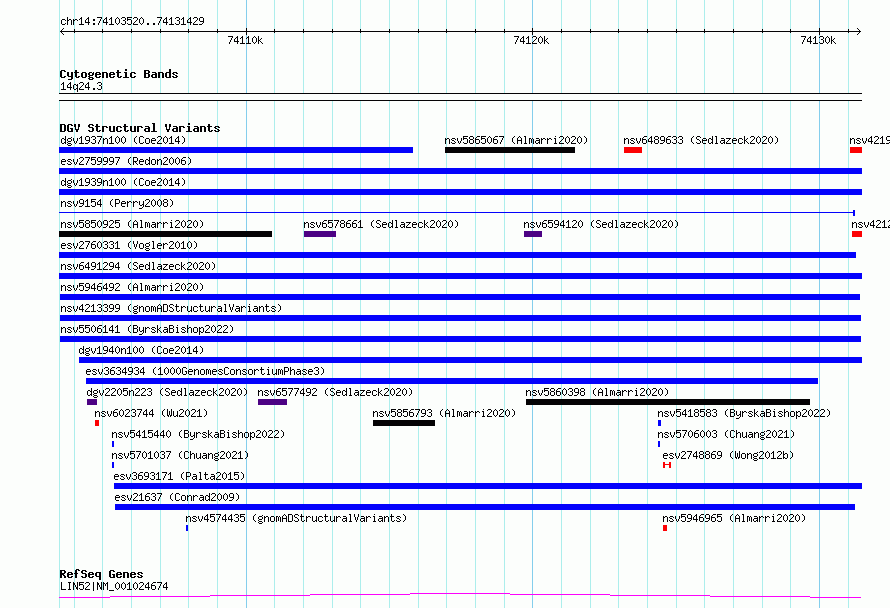Select the black nsv5860398 Almarri2020 bar
Image resolution: width=890 pixels, height=608 pixels.
click(668, 402)
